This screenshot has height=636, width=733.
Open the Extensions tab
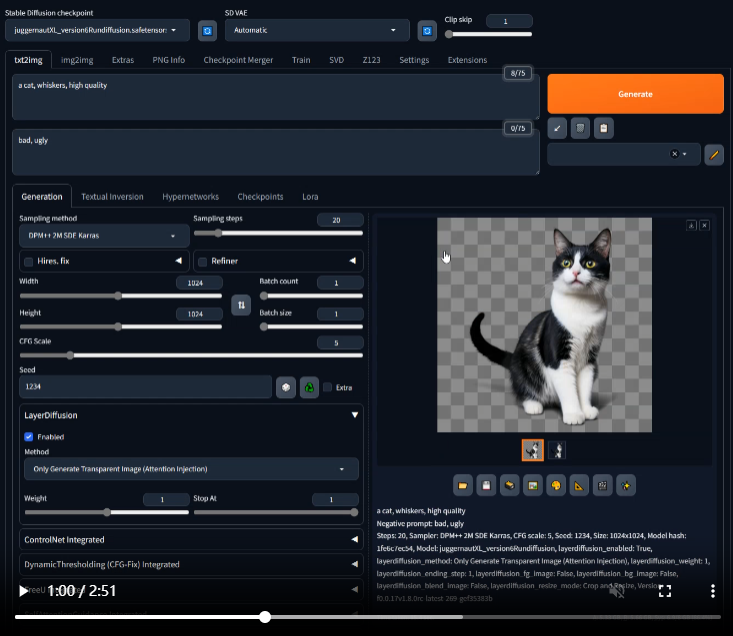click(467, 60)
